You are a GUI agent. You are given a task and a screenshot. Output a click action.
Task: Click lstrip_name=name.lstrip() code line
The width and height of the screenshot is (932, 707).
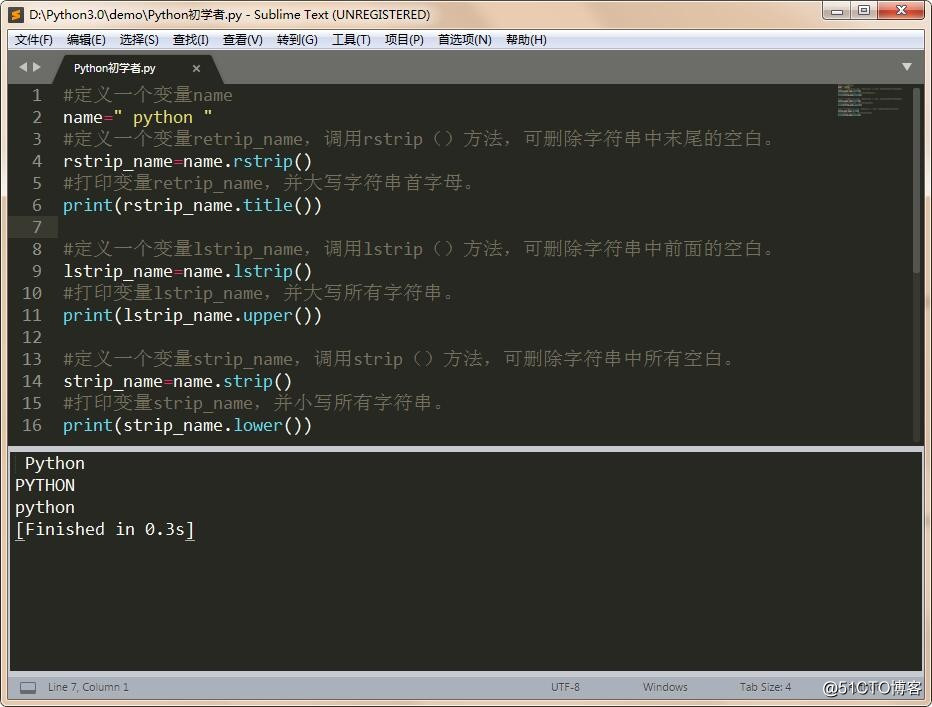coord(187,271)
